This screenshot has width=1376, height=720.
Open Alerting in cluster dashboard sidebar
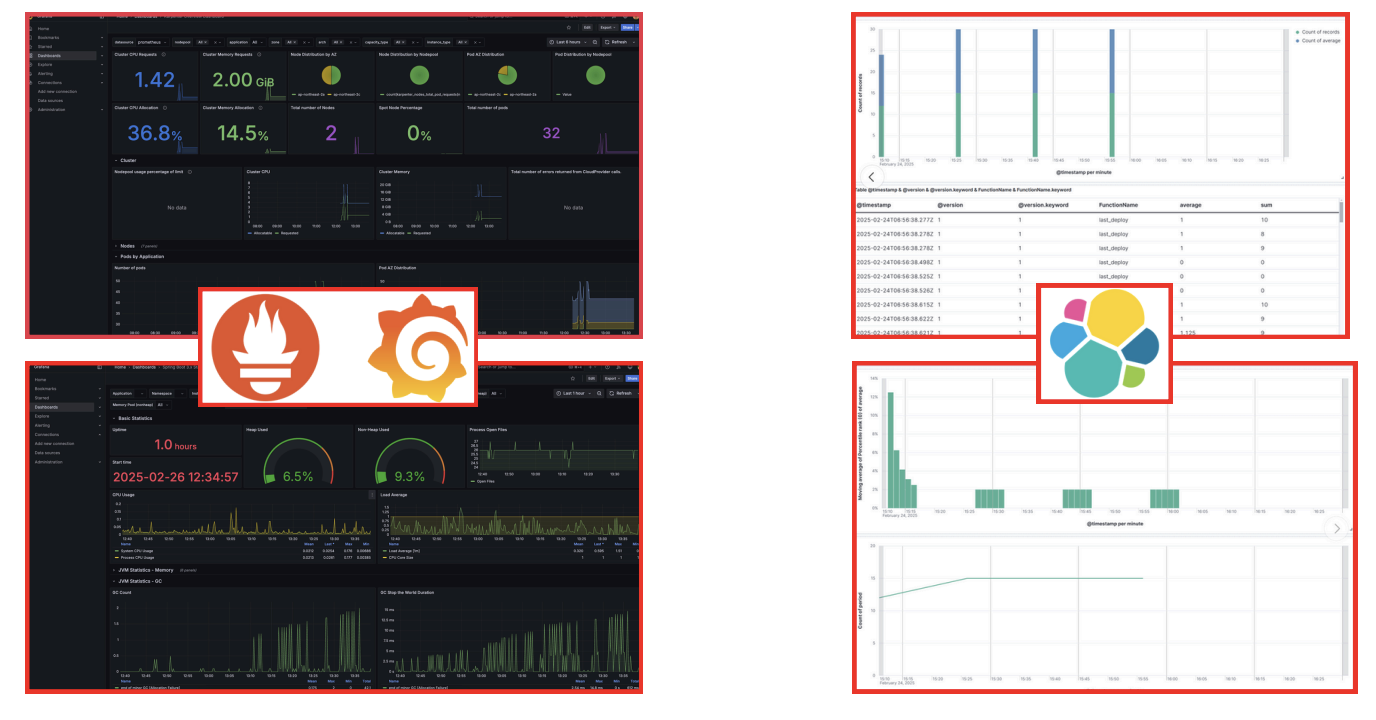[46, 73]
